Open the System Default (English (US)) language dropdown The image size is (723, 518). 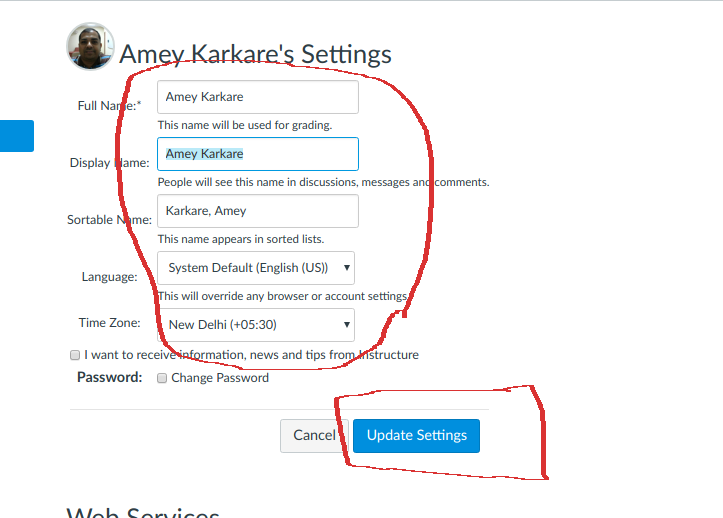[x=256, y=268]
